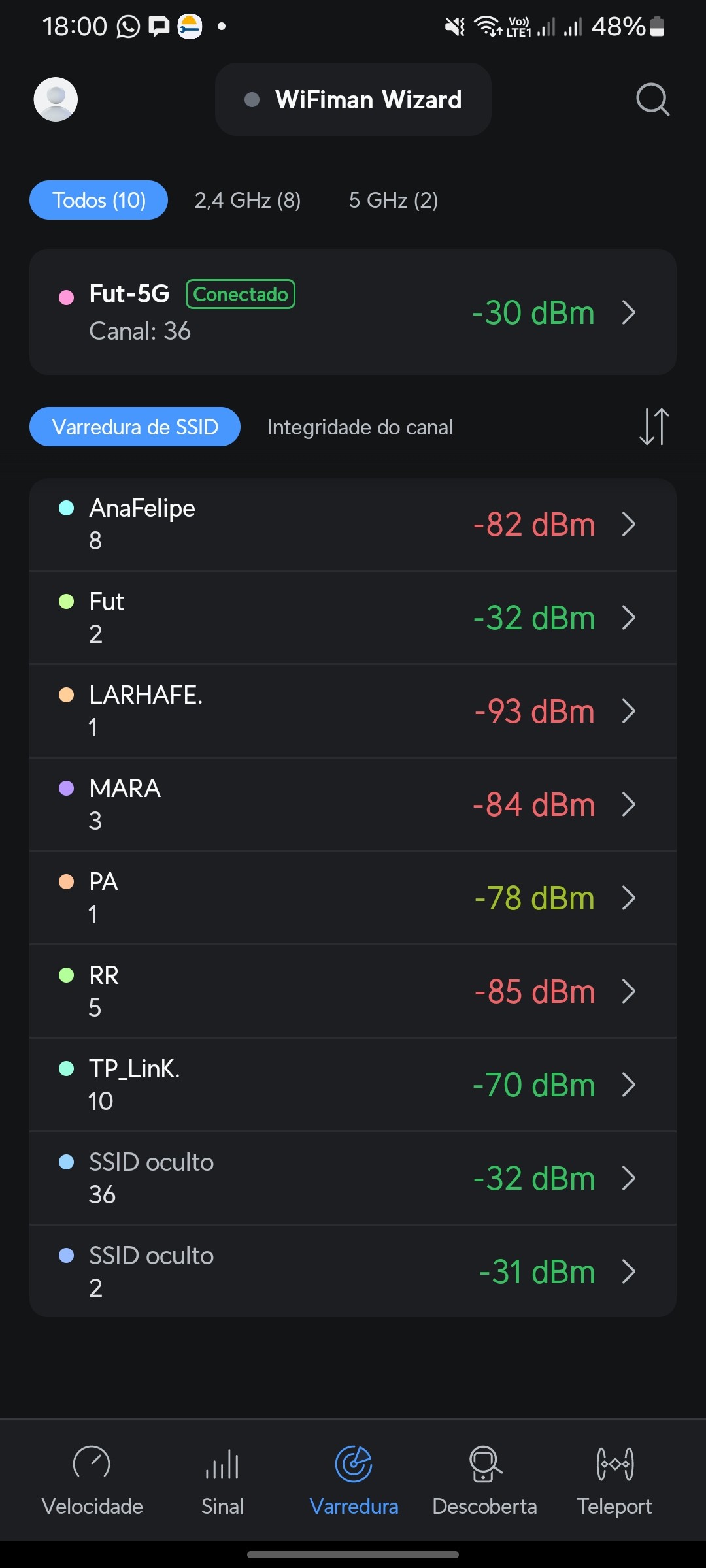This screenshot has width=706, height=1568.
Task: Open the Teleport icon
Action: pos(614,1463)
